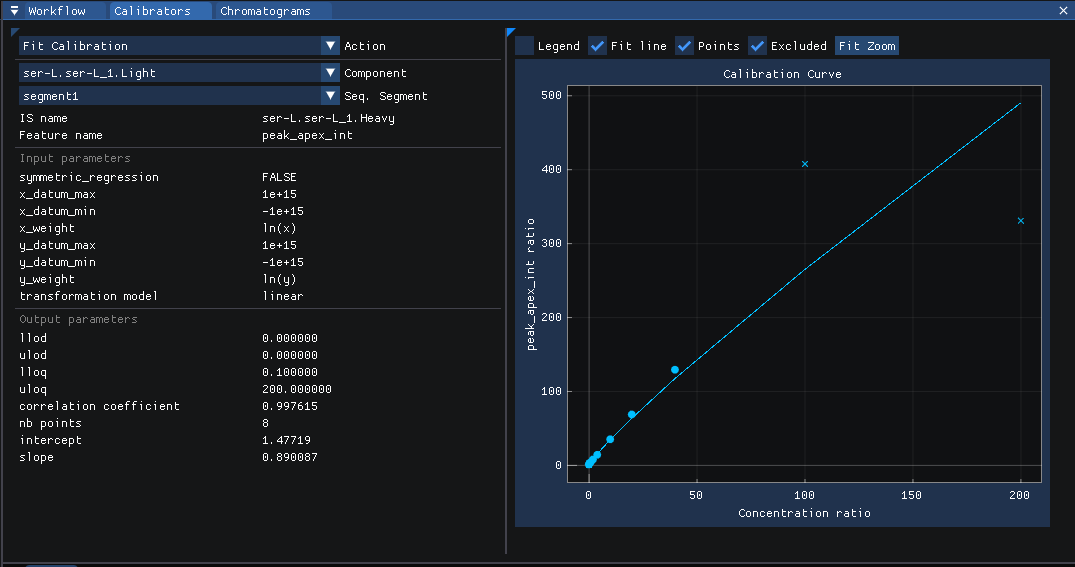Viewport: 1075px width, 567px height.
Task: Click the lloq value 0.100000
Action: pos(289,372)
